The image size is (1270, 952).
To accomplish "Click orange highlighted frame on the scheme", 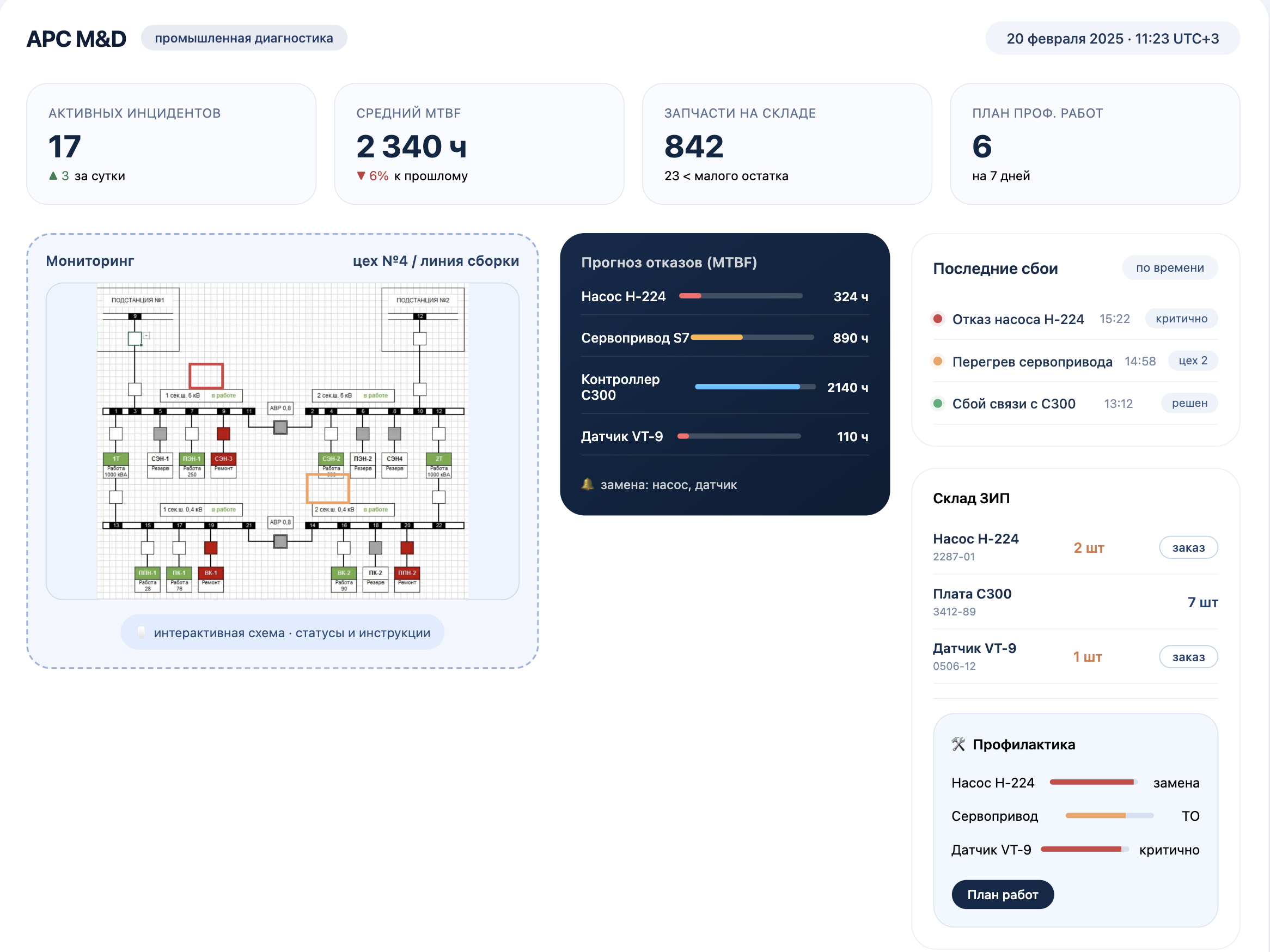I will point(328,488).
